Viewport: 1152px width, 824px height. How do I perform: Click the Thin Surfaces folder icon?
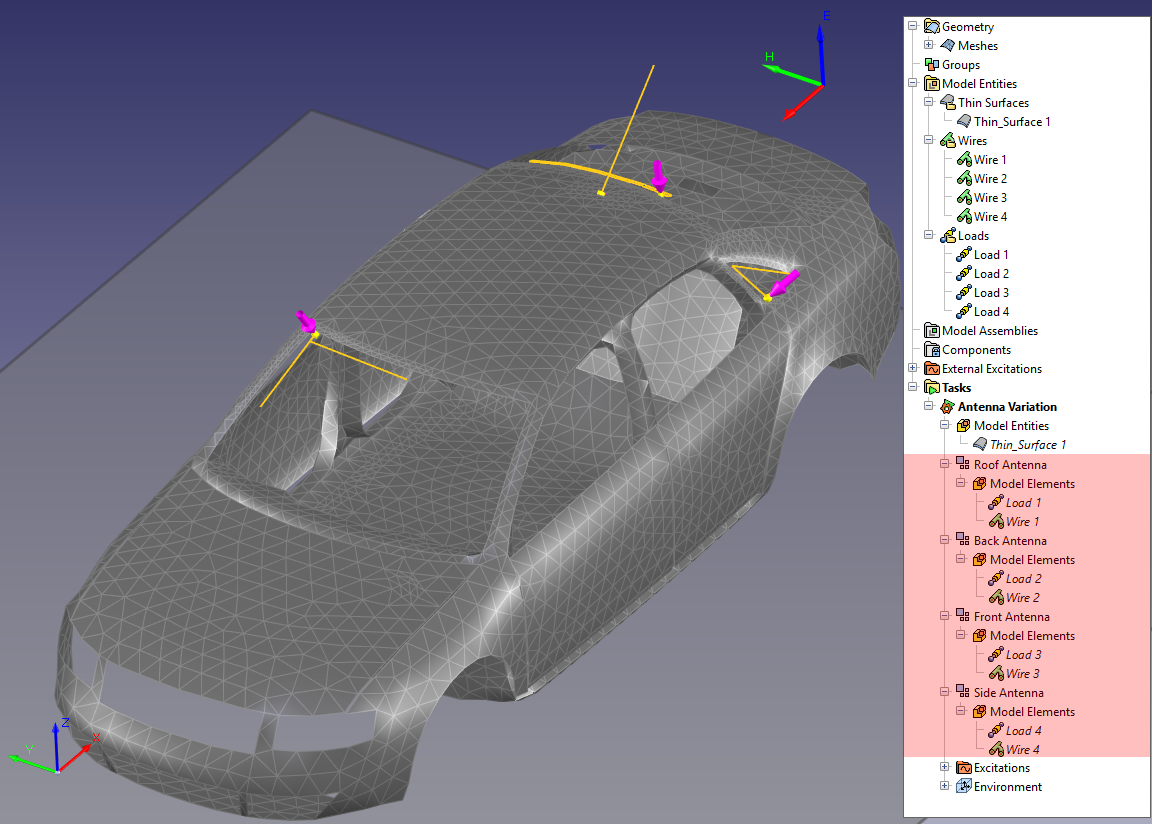pyautogui.click(x=948, y=103)
